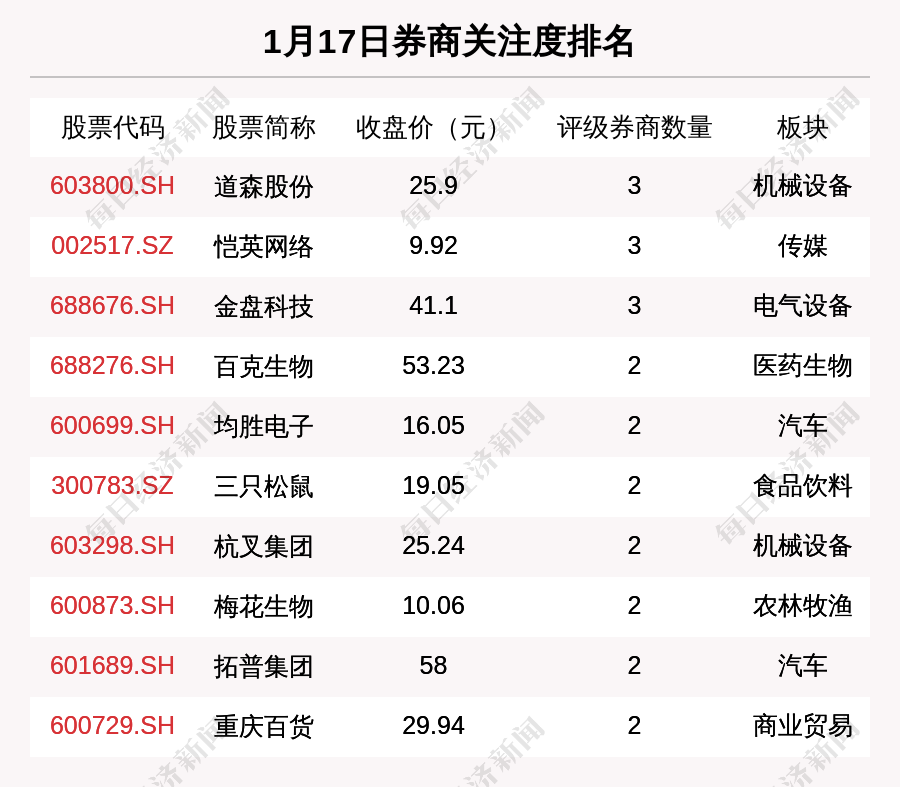Select stock name 三只松鼠
The height and width of the screenshot is (787, 900).
click(263, 486)
